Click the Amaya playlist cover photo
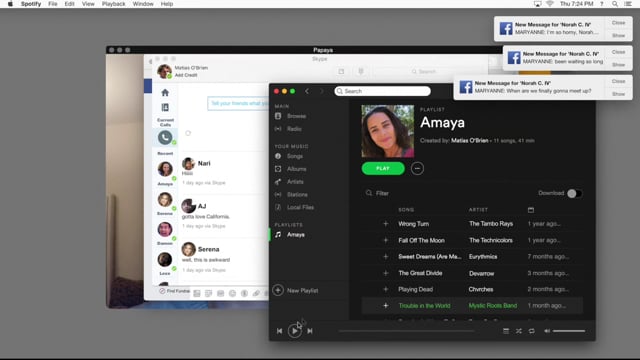640x360 pixels. pos(388,131)
